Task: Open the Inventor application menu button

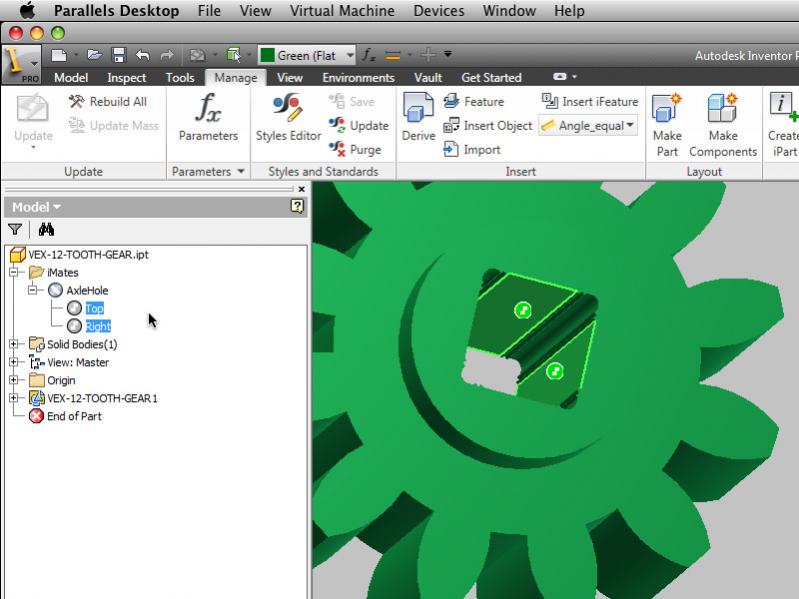Action: point(21,64)
